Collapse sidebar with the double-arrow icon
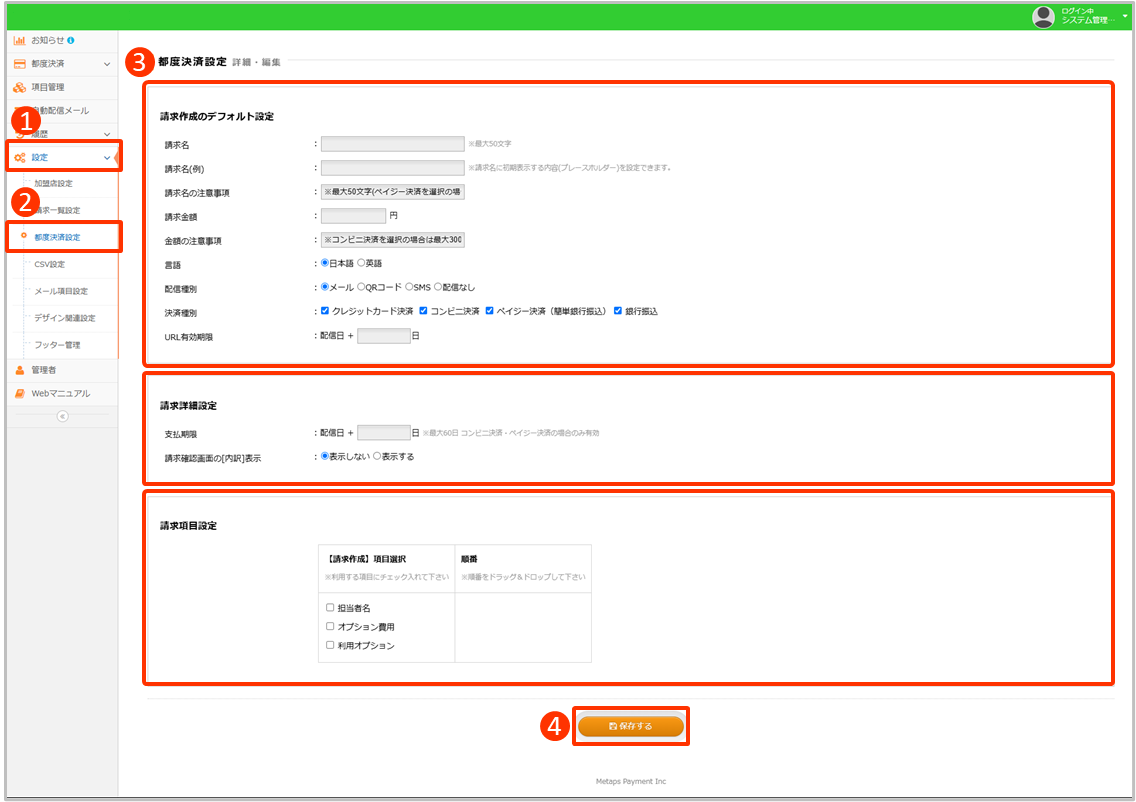The height and width of the screenshot is (802, 1136). pyautogui.click(x=62, y=416)
